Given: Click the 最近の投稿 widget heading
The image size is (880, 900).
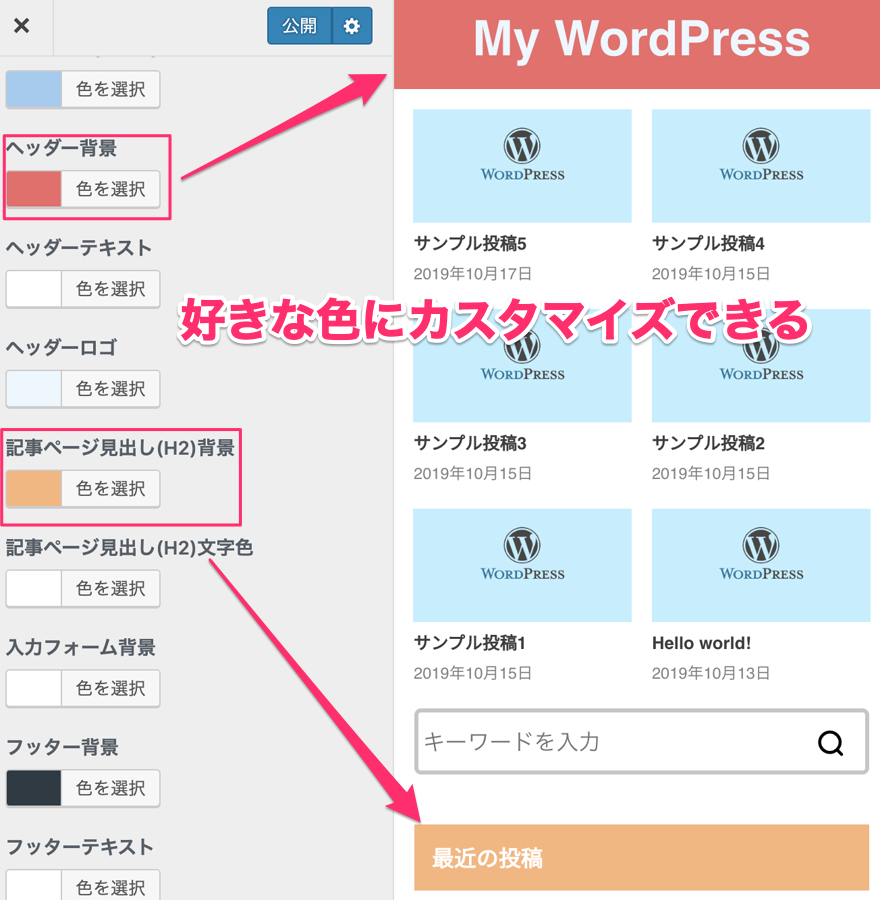Looking at the screenshot, I should click(x=488, y=858).
